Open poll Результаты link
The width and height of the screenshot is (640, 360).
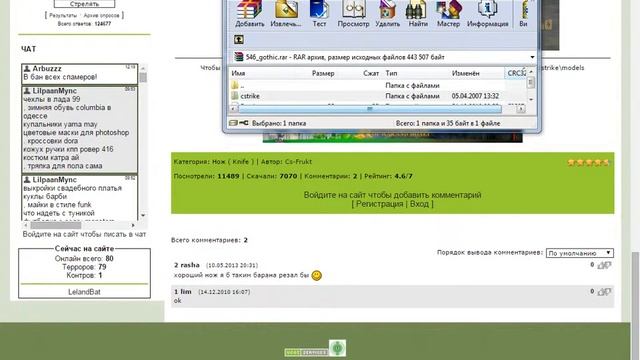coord(63,16)
